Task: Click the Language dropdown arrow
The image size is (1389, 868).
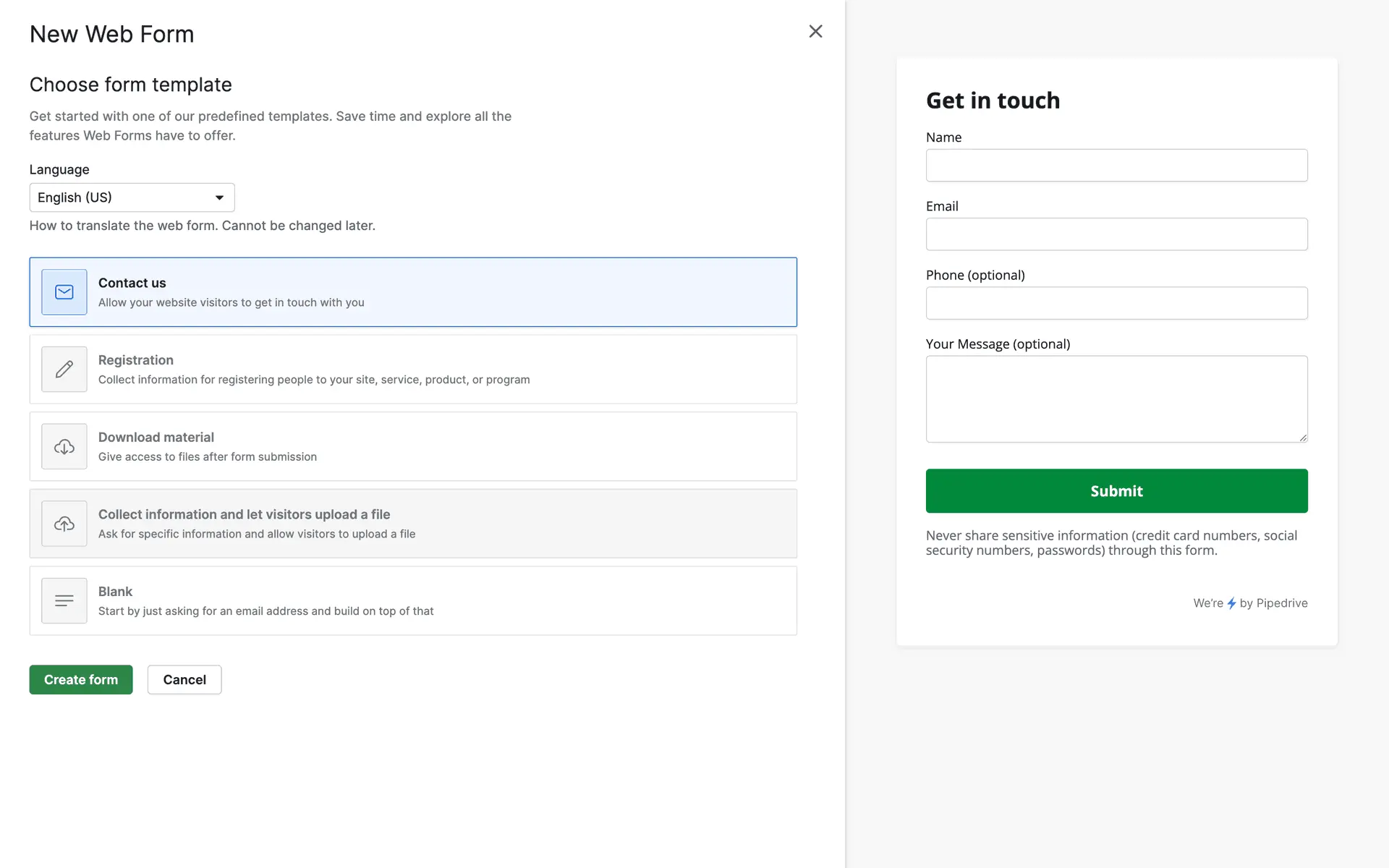Action: 219,197
